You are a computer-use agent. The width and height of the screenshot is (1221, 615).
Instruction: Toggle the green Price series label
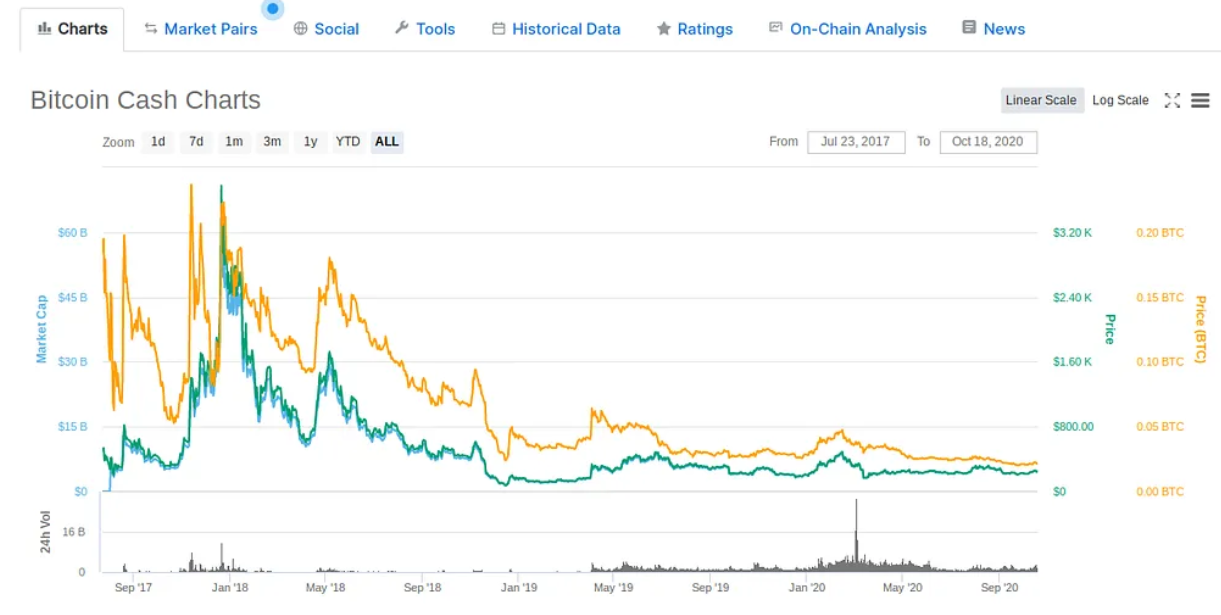tap(1109, 329)
